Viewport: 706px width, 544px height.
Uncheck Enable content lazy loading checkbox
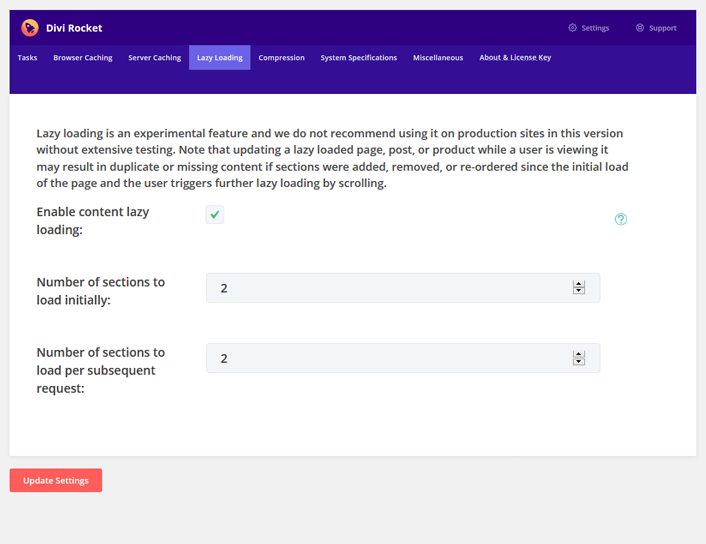click(x=215, y=214)
